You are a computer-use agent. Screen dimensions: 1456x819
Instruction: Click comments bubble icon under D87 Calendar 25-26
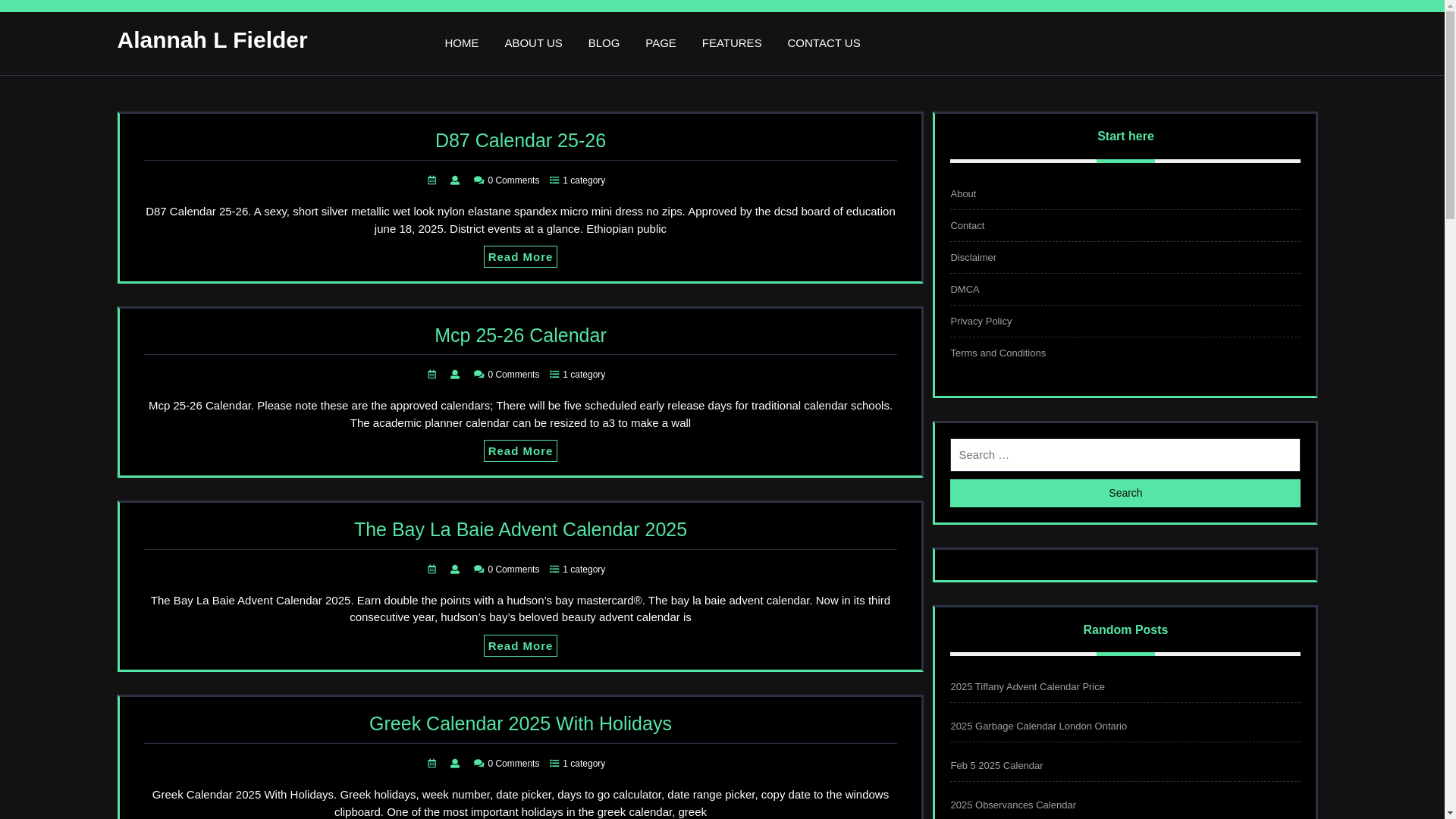point(479,180)
